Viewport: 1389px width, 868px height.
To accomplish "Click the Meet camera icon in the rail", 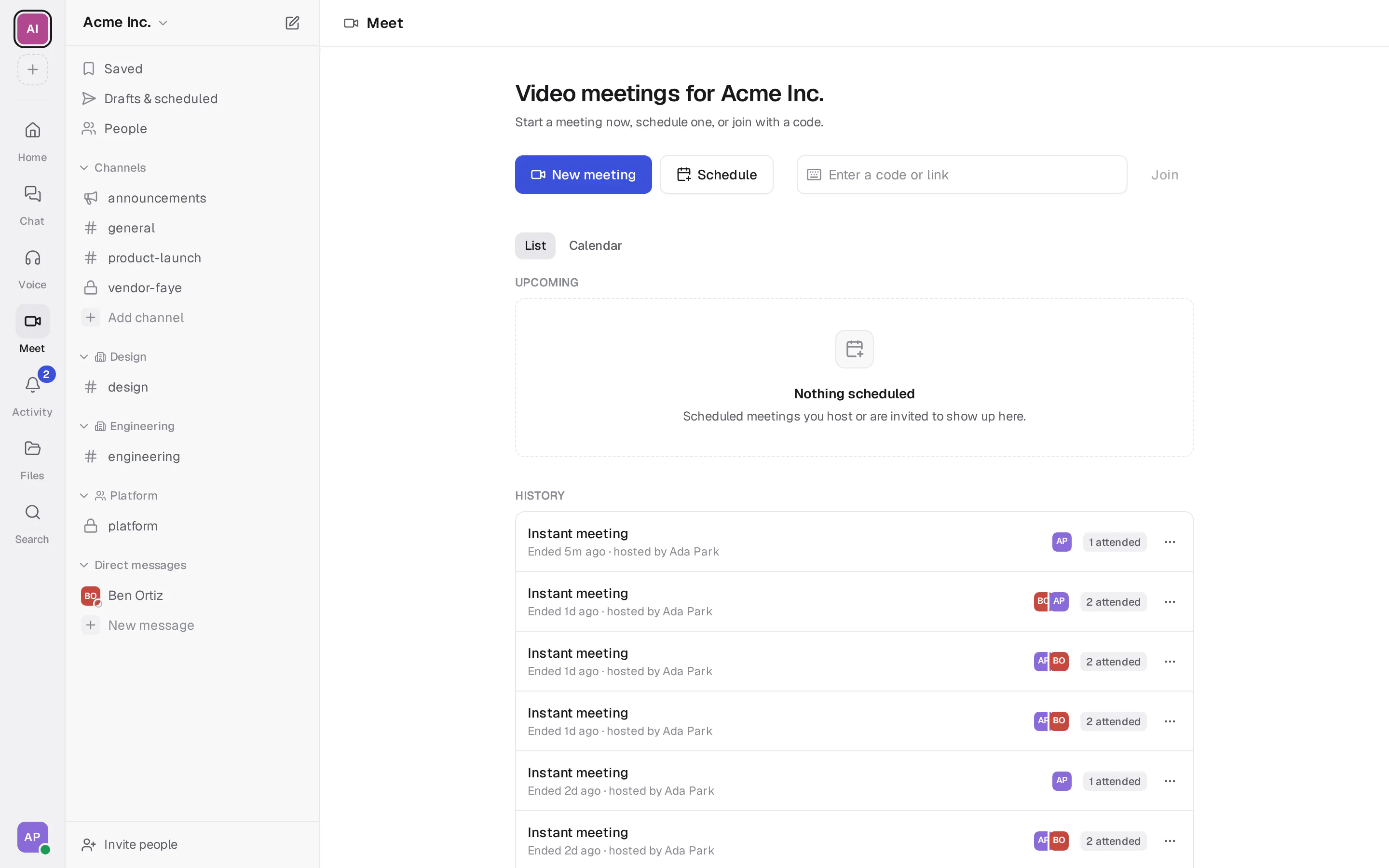I will coord(33,321).
